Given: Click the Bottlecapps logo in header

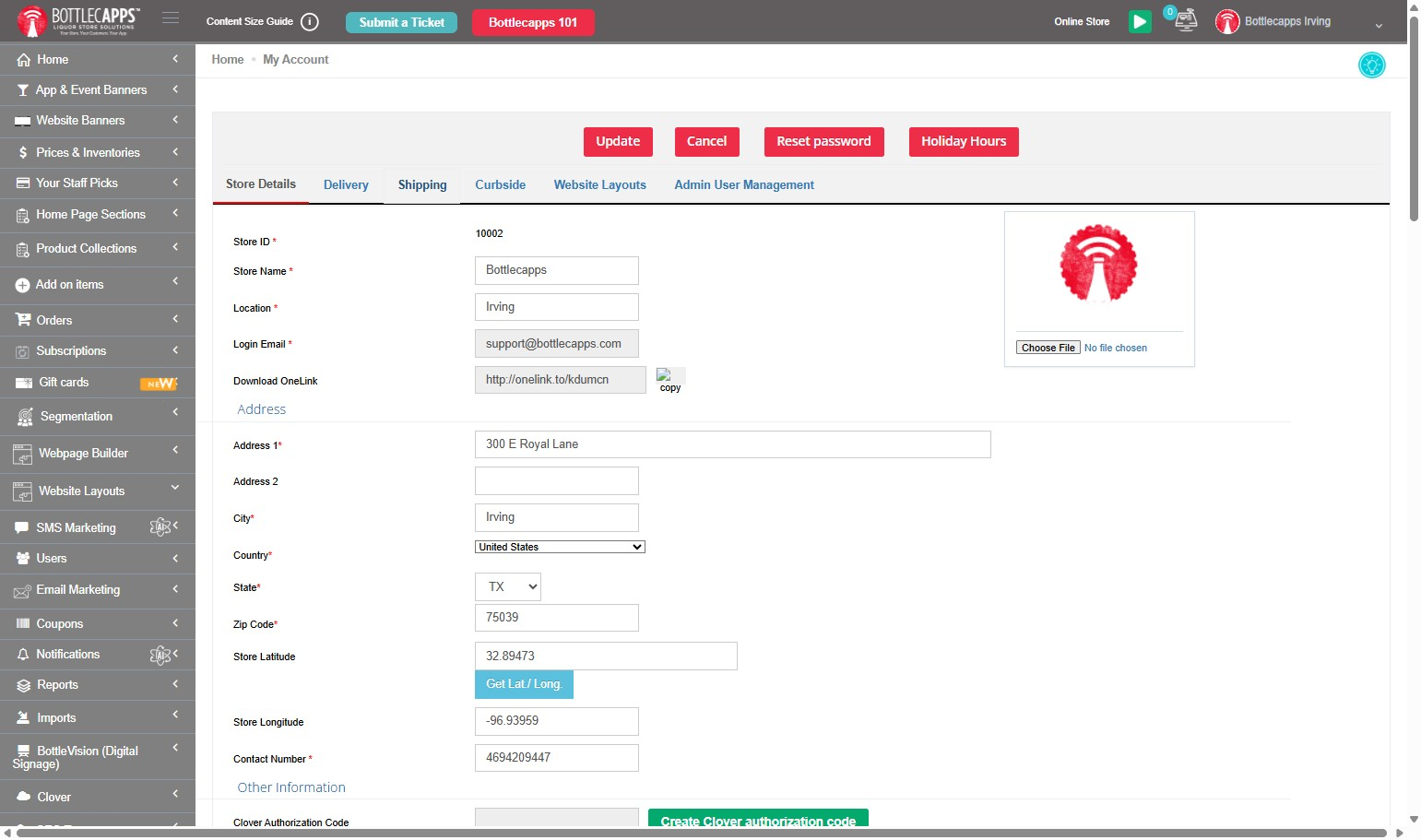Looking at the screenshot, I should (x=77, y=20).
